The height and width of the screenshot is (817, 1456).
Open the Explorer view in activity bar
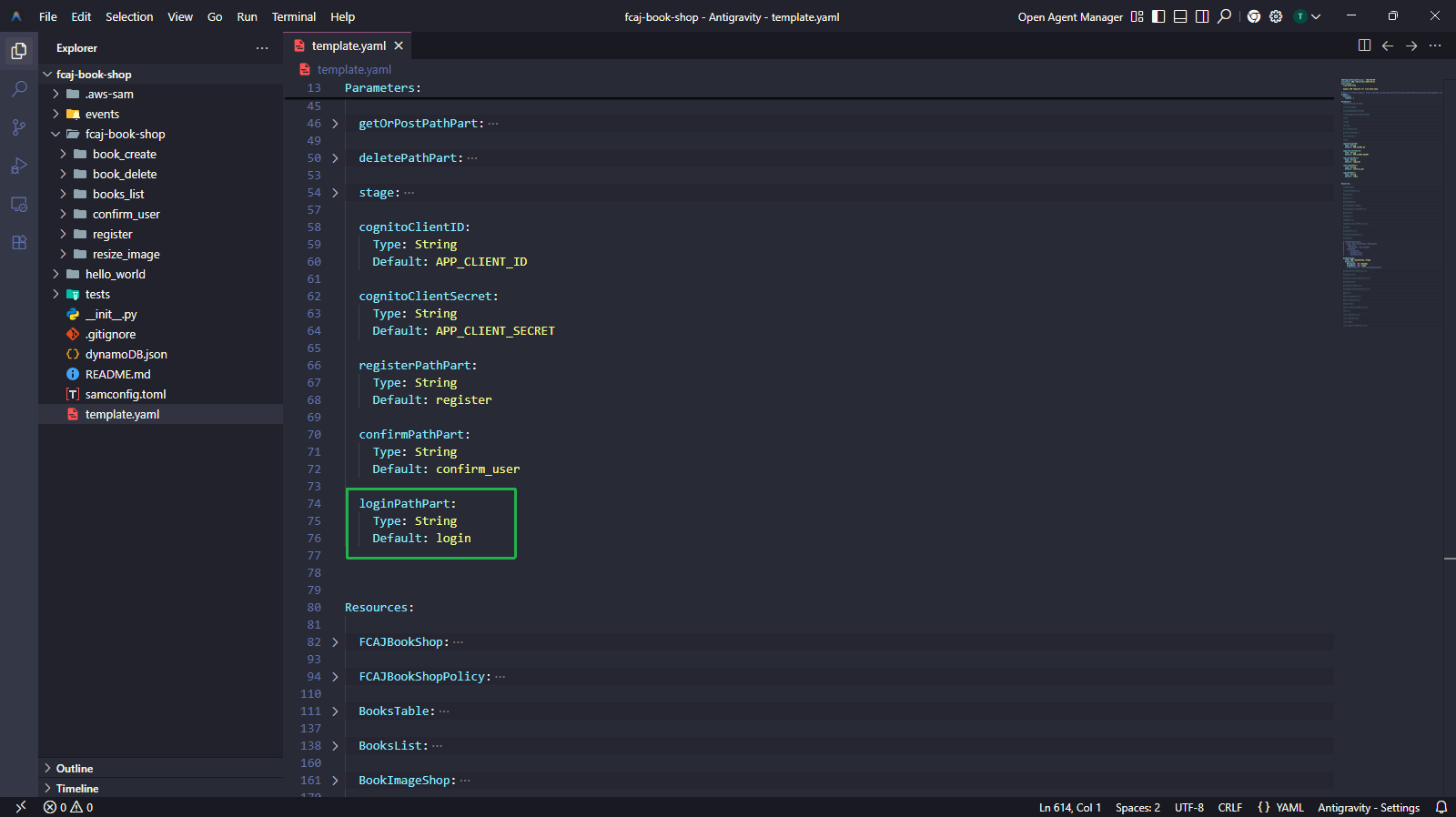click(19, 51)
